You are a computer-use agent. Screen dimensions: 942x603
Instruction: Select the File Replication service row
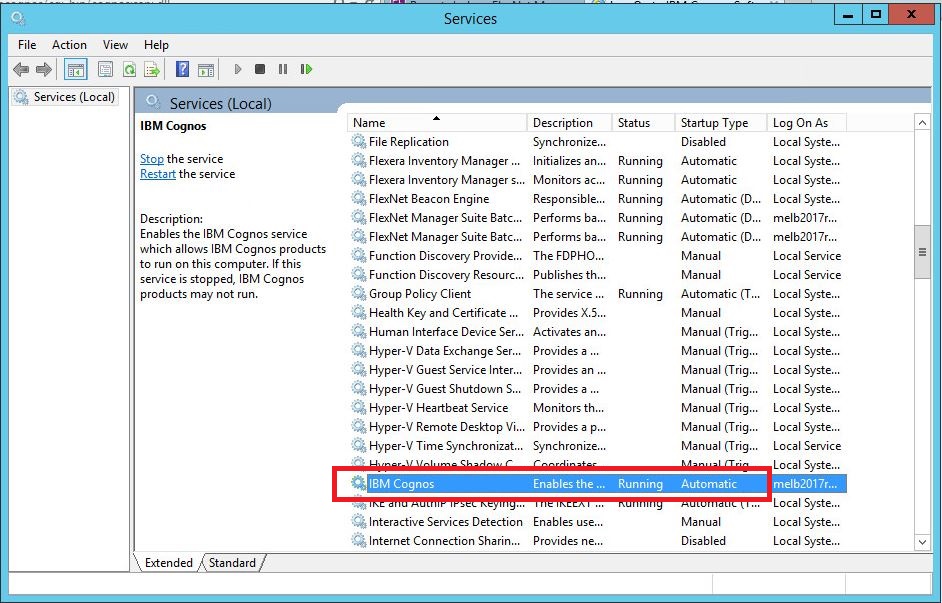(597, 142)
